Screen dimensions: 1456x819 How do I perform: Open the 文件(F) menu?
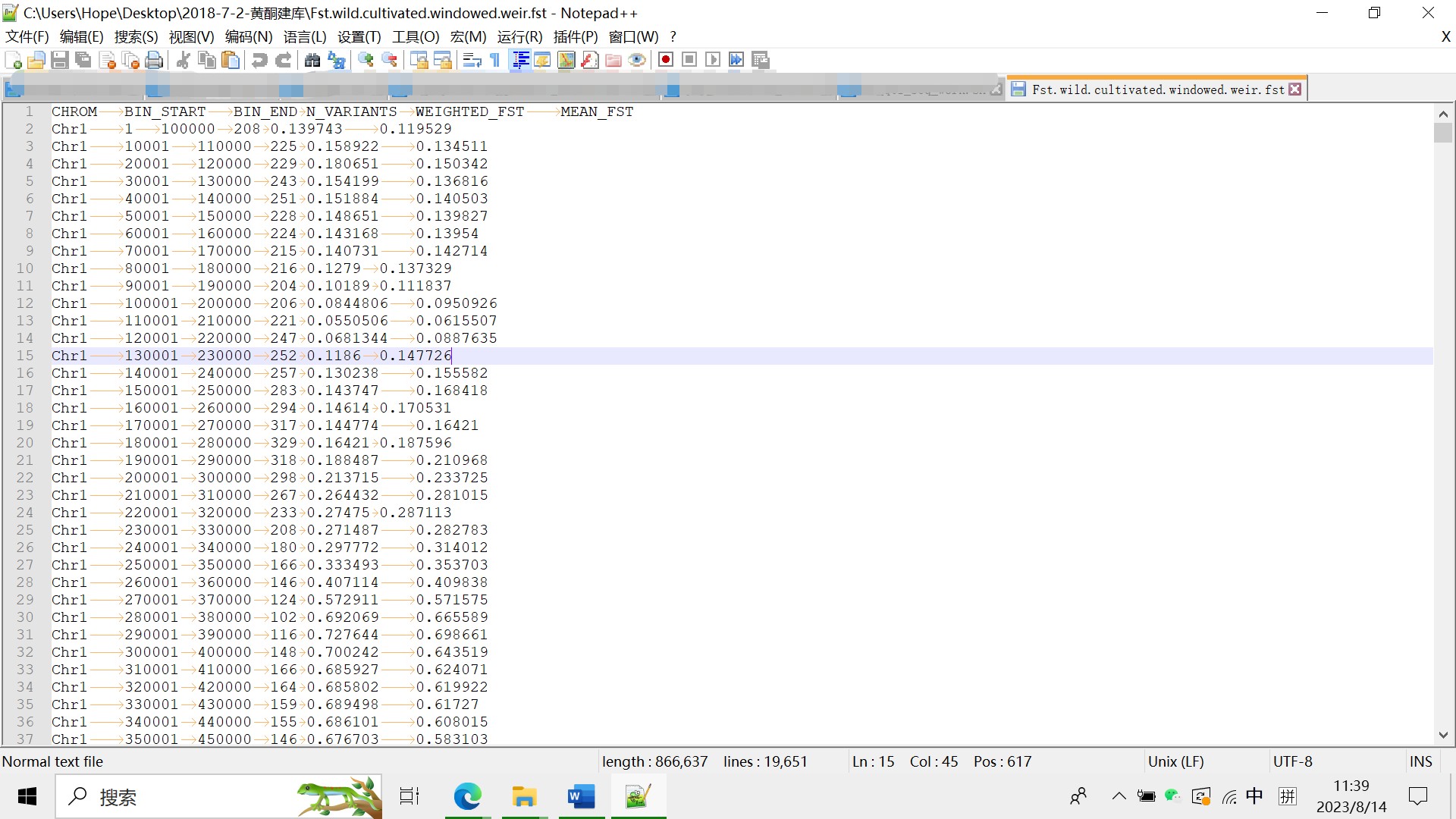pyautogui.click(x=27, y=37)
